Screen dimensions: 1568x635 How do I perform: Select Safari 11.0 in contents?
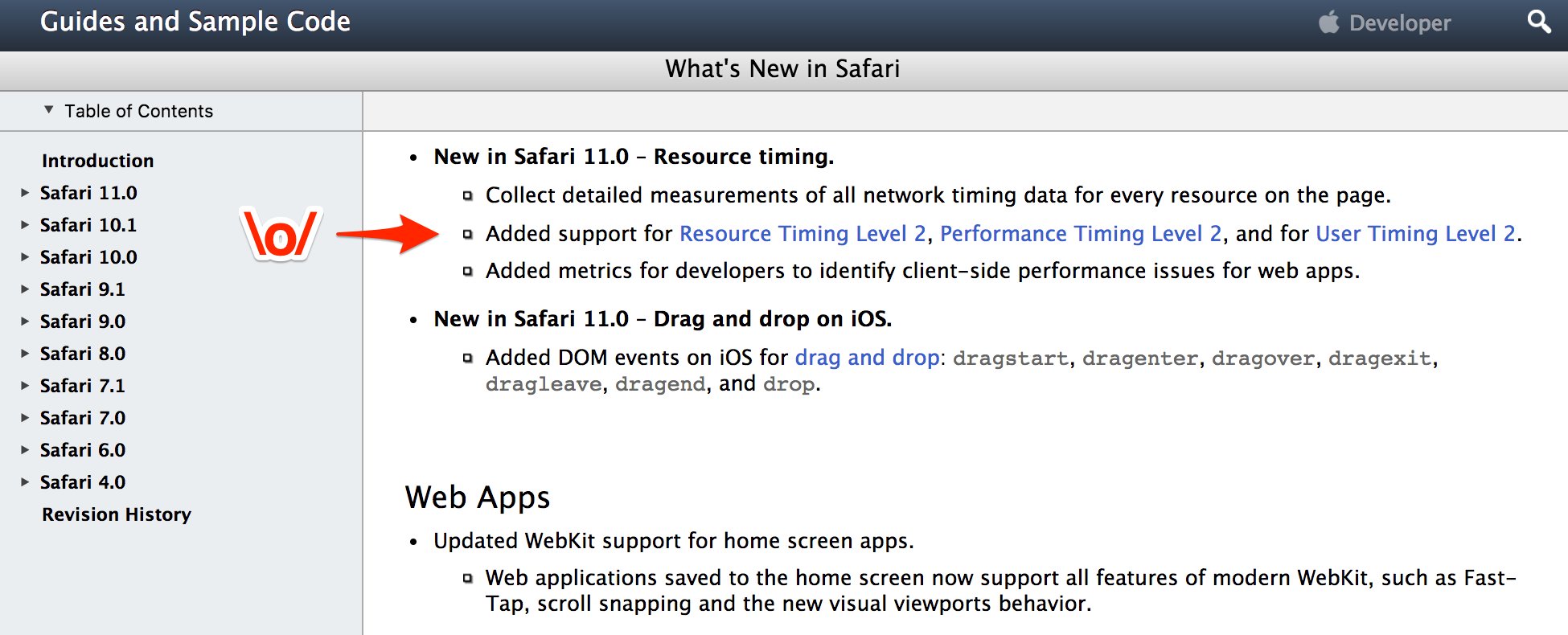coord(88,193)
